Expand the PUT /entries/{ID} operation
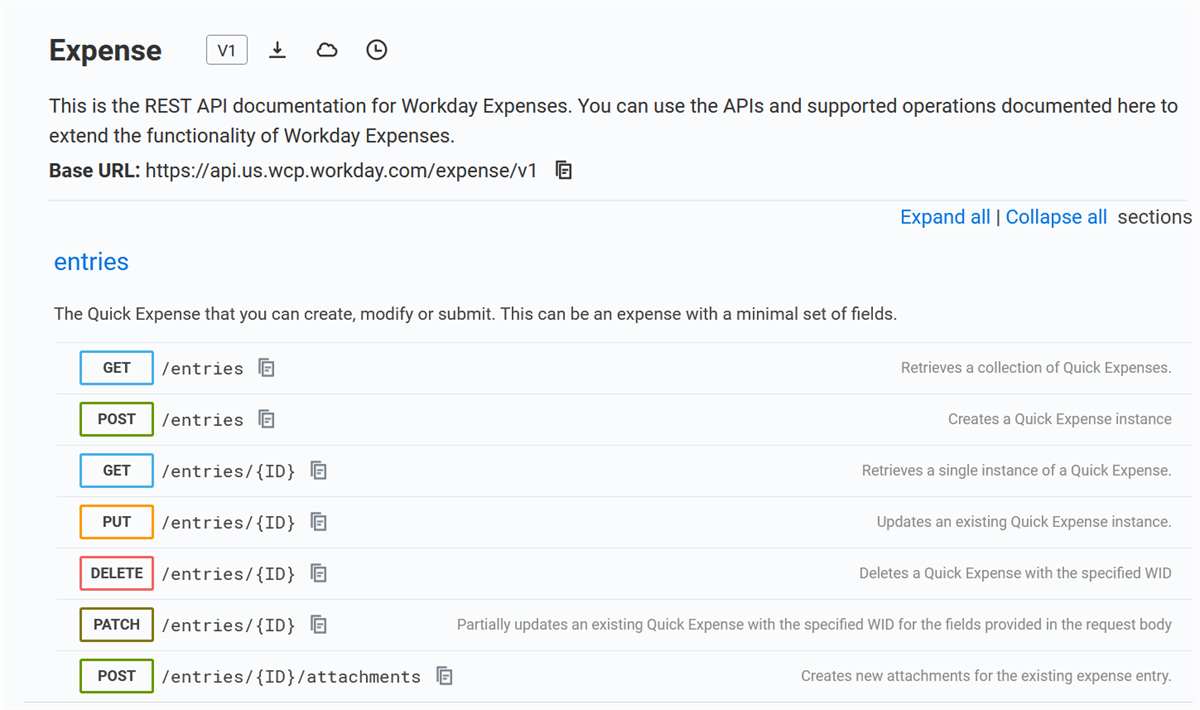This screenshot has height=710, width=1200. (626, 522)
